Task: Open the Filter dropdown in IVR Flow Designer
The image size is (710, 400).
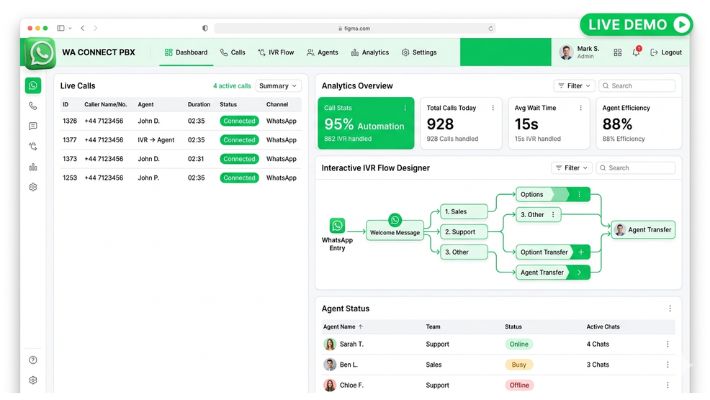Action: 573,168
